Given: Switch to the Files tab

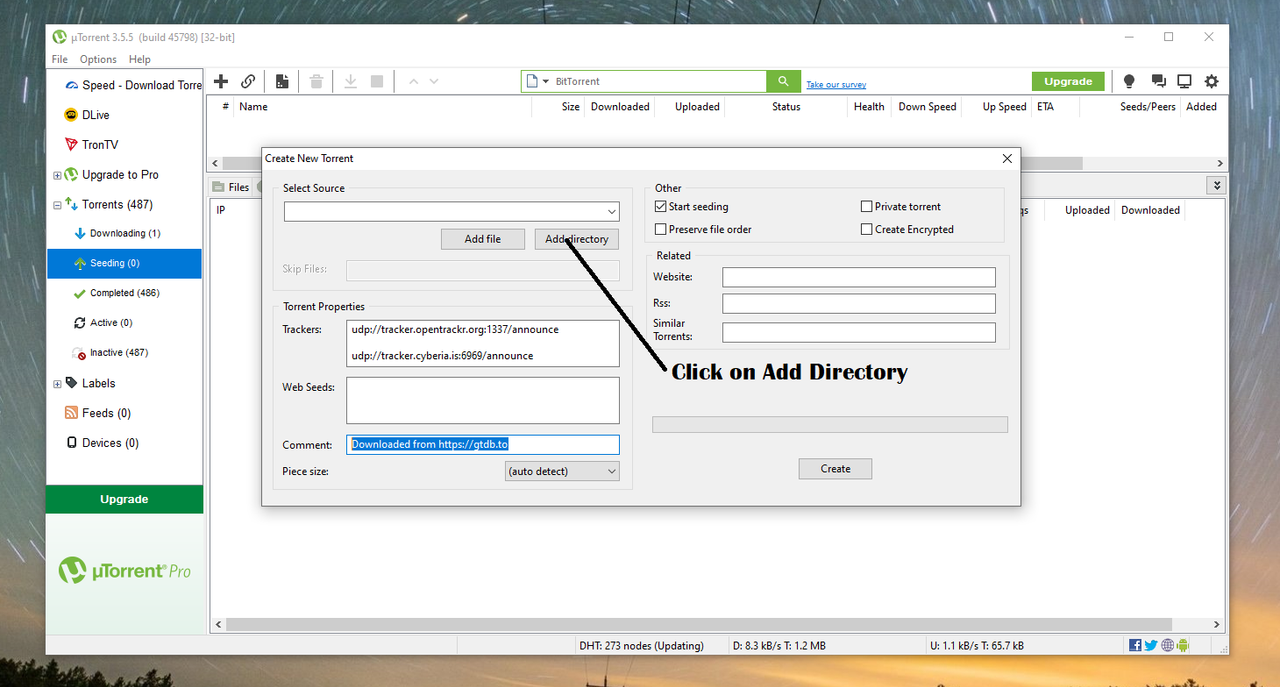Looking at the screenshot, I should pos(231,187).
